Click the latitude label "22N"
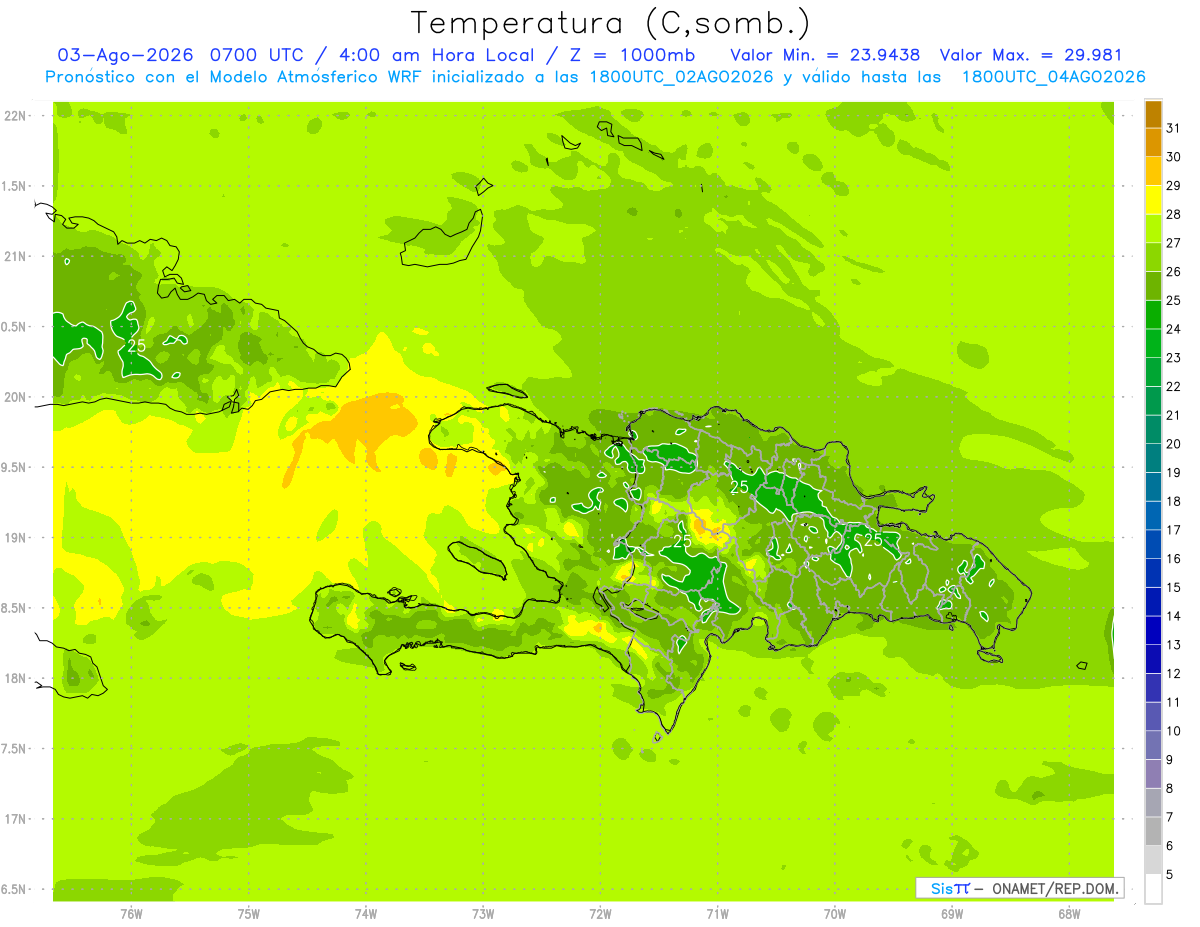 coord(14,116)
